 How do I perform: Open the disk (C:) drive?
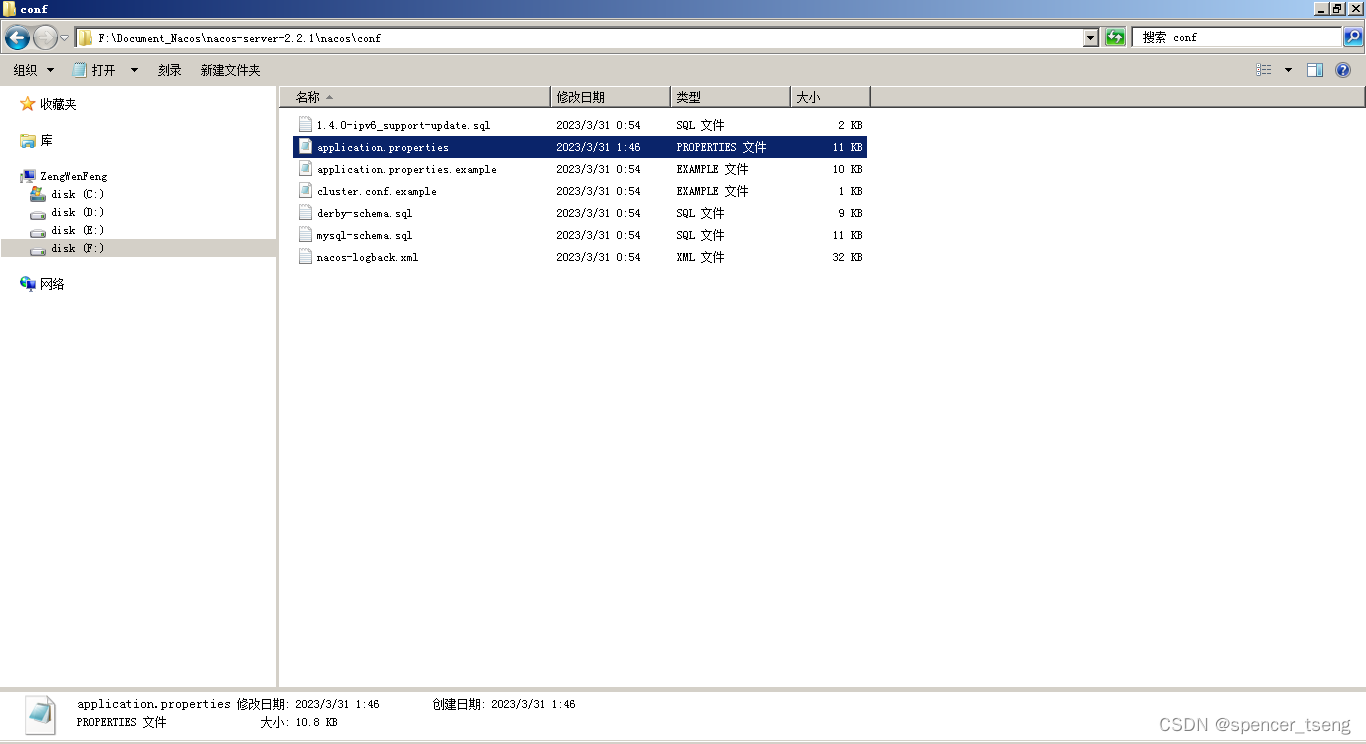78,194
